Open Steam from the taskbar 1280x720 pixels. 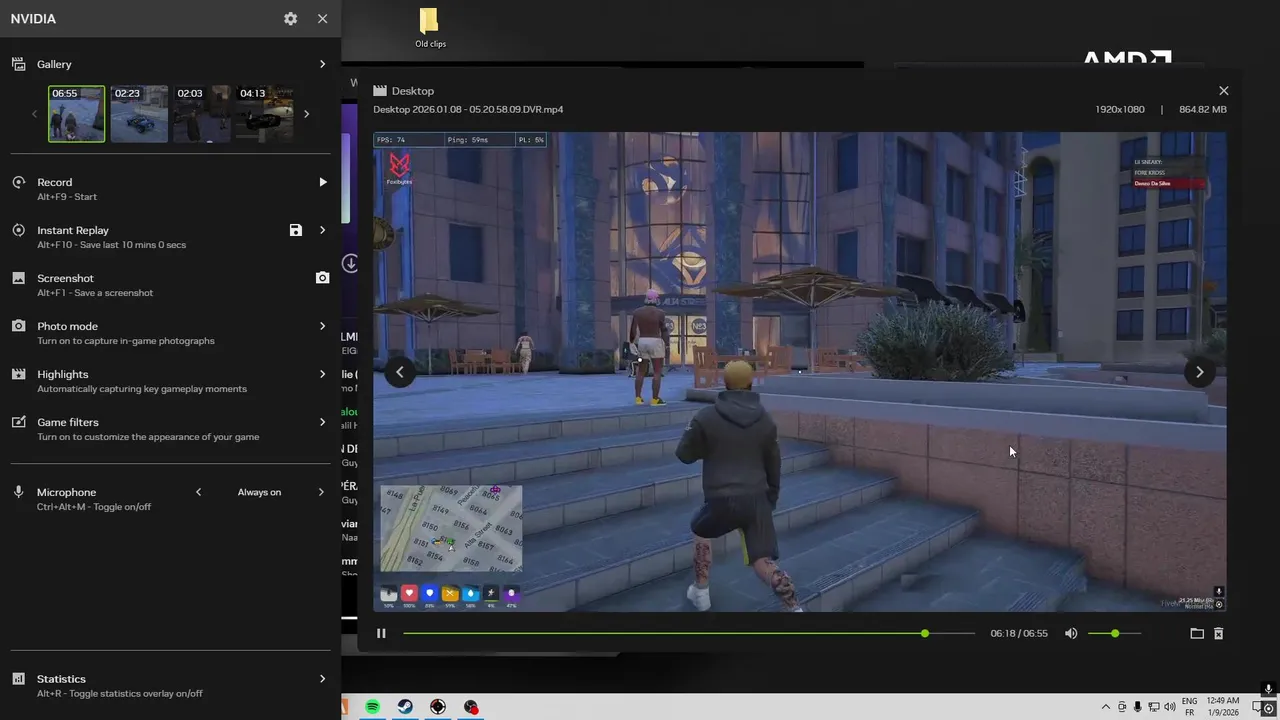click(405, 707)
